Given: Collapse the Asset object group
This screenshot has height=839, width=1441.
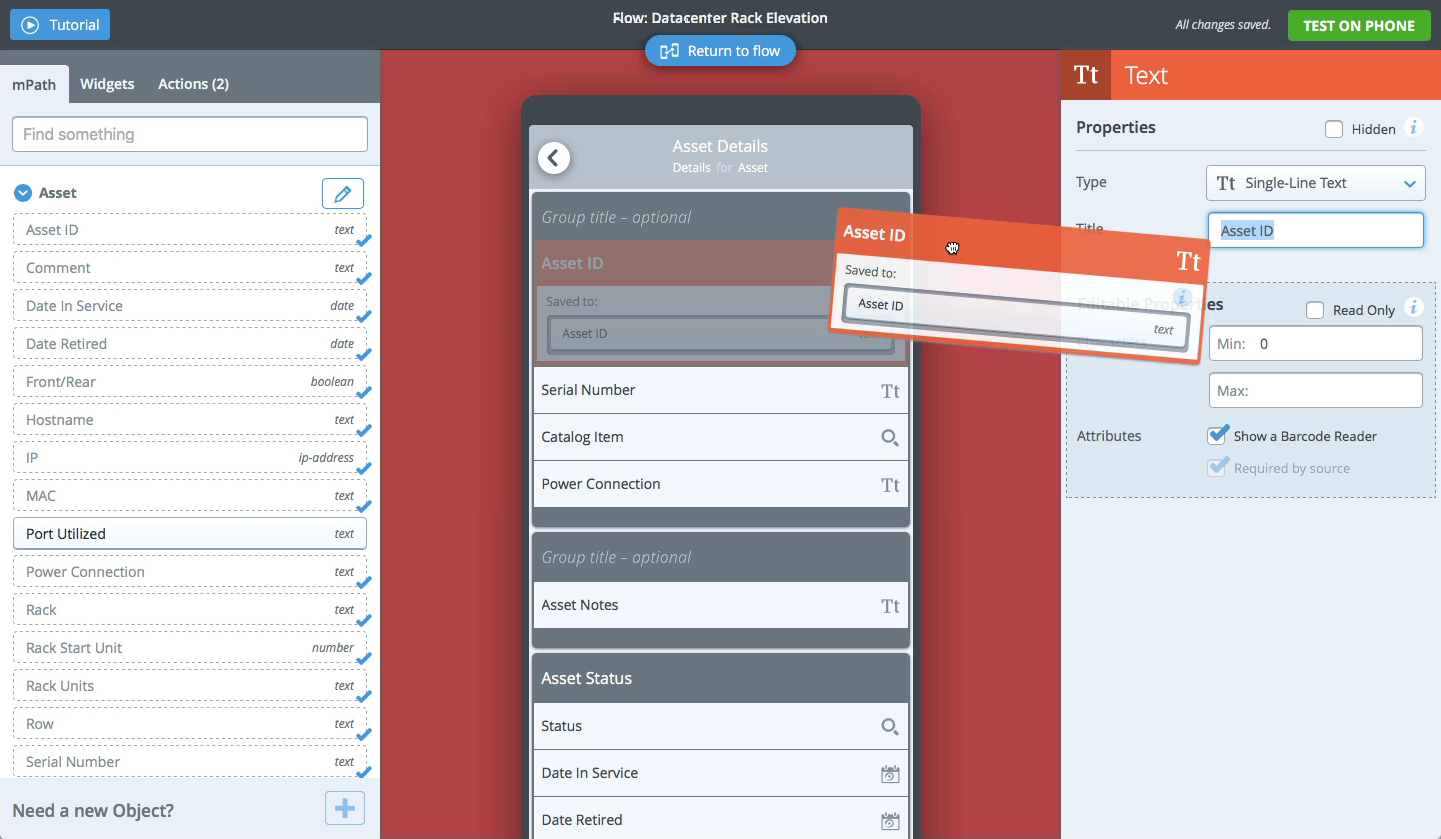Looking at the screenshot, I should point(23,193).
